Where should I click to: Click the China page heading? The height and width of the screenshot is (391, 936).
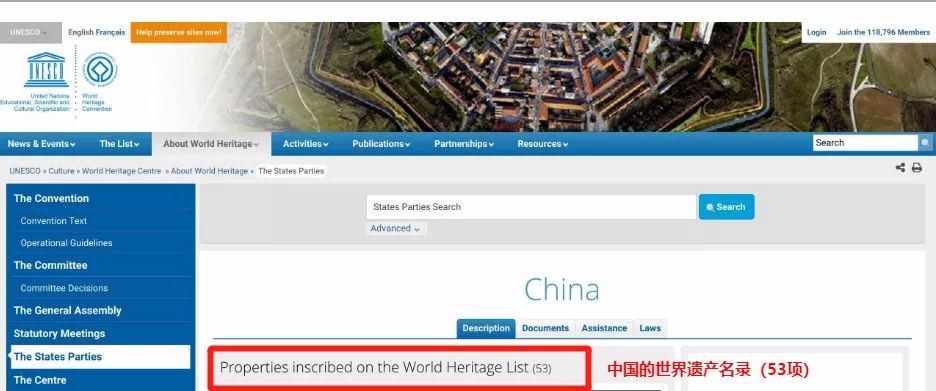click(562, 290)
